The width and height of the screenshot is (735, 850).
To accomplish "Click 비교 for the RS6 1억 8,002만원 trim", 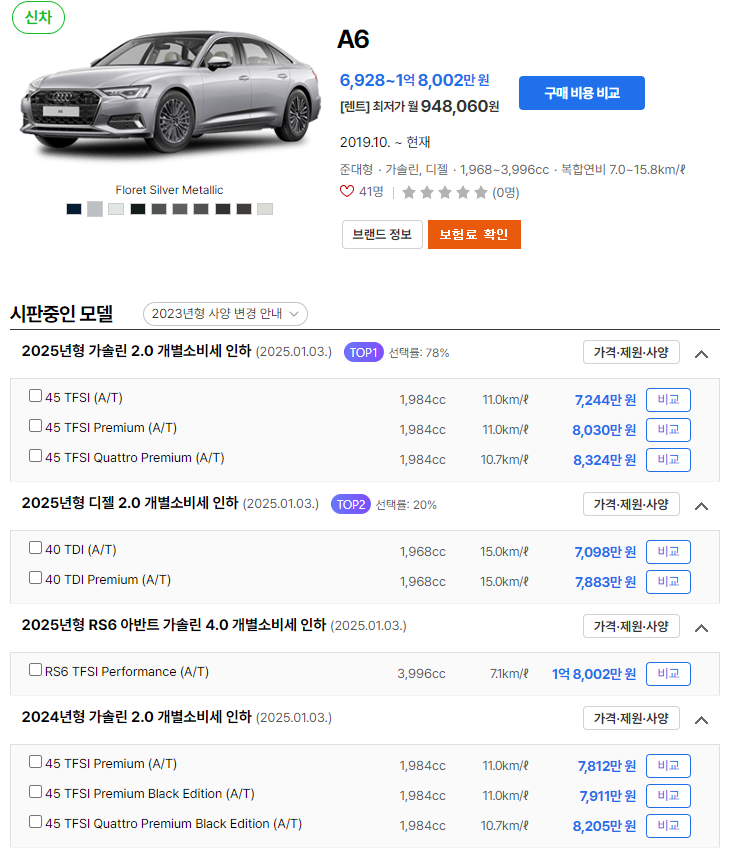I will 668,673.
